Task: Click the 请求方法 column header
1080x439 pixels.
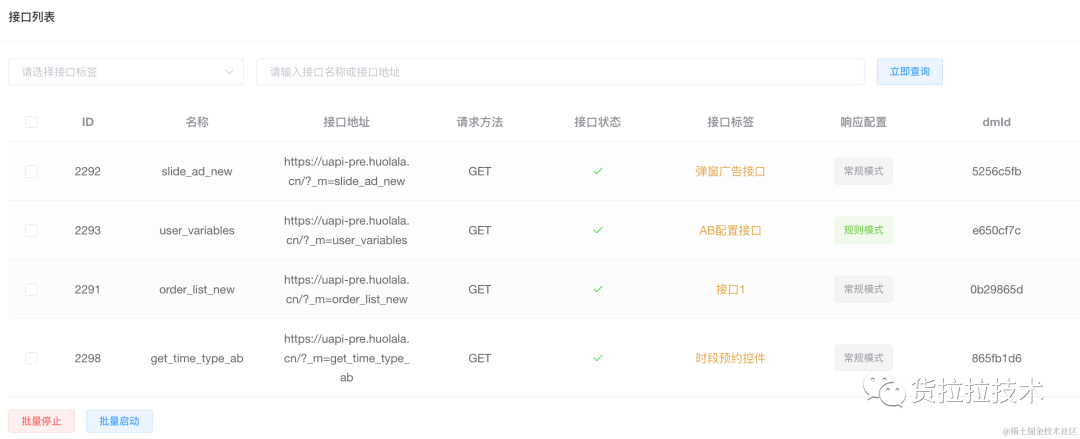Action: coord(479,122)
